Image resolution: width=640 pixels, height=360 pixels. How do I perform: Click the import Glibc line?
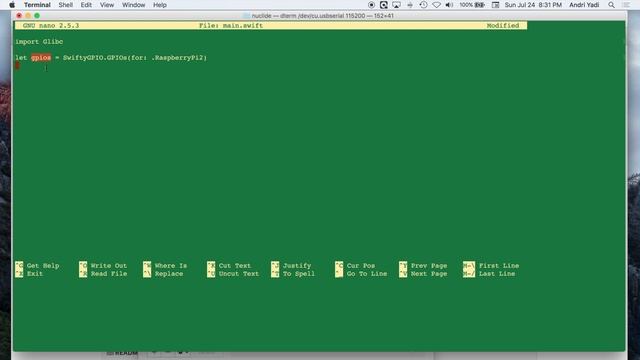39,42
